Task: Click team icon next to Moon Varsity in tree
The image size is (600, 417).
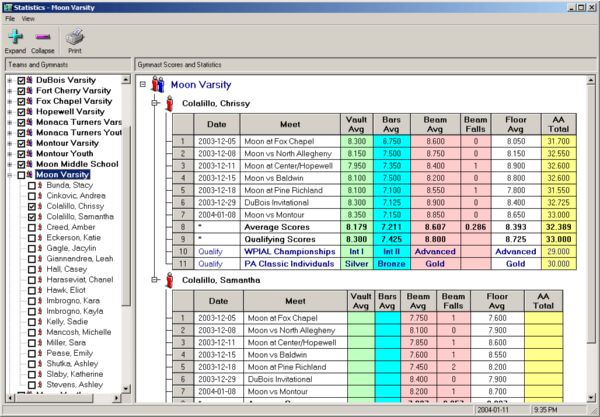Action: 30,175
